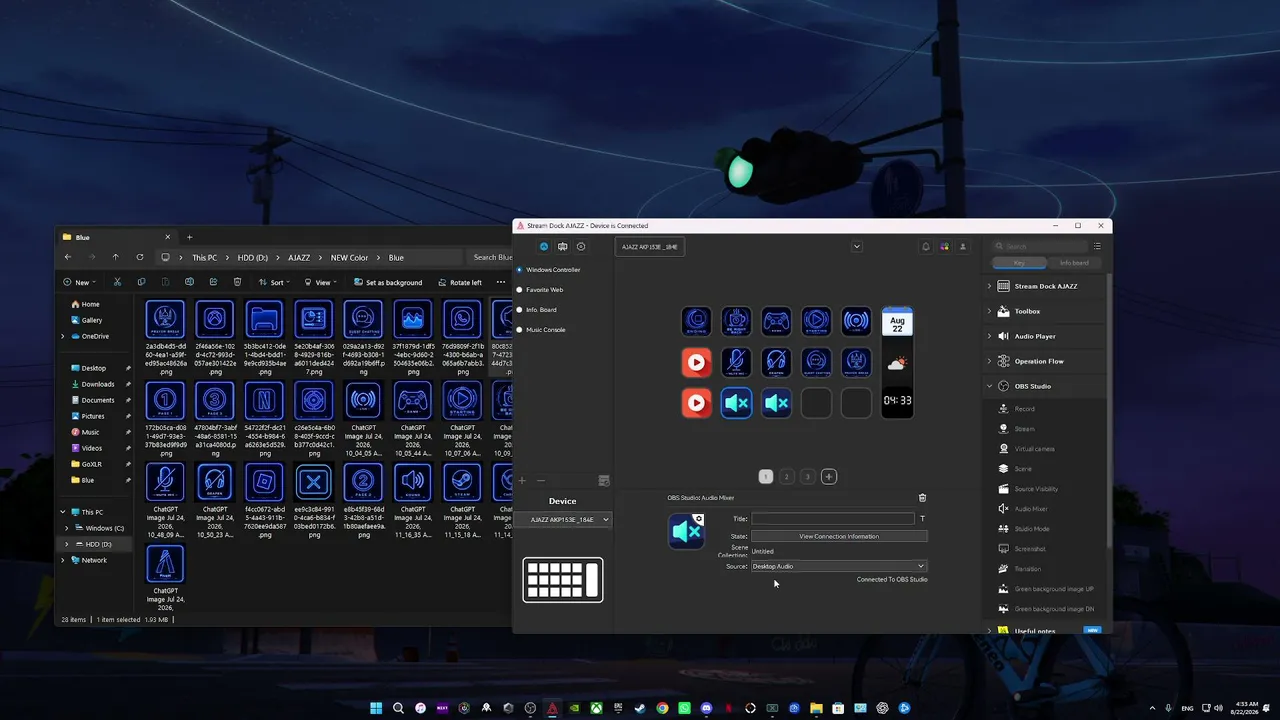Click the New button in File Explorer
Image resolution: width=1280 pixels, height=720 pixels.
pyautogui.click(x=80, y=282)
